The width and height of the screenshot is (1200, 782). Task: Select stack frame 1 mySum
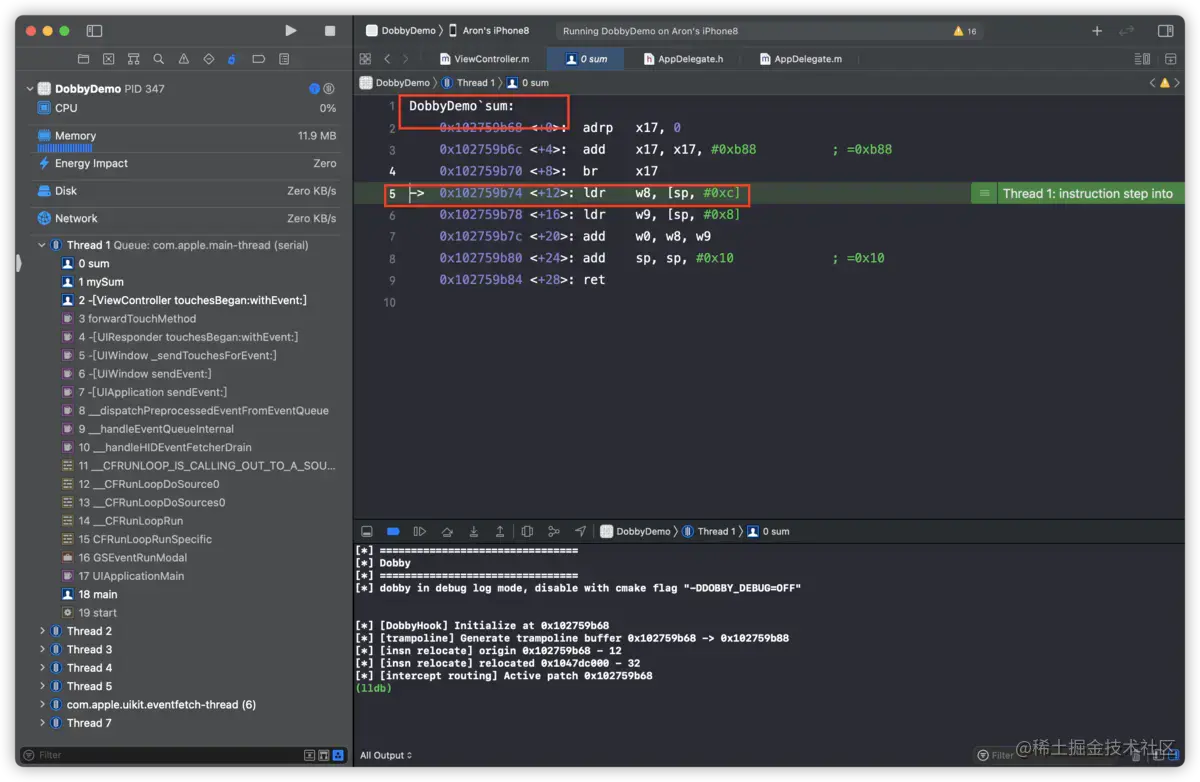(x=100, y=282)
